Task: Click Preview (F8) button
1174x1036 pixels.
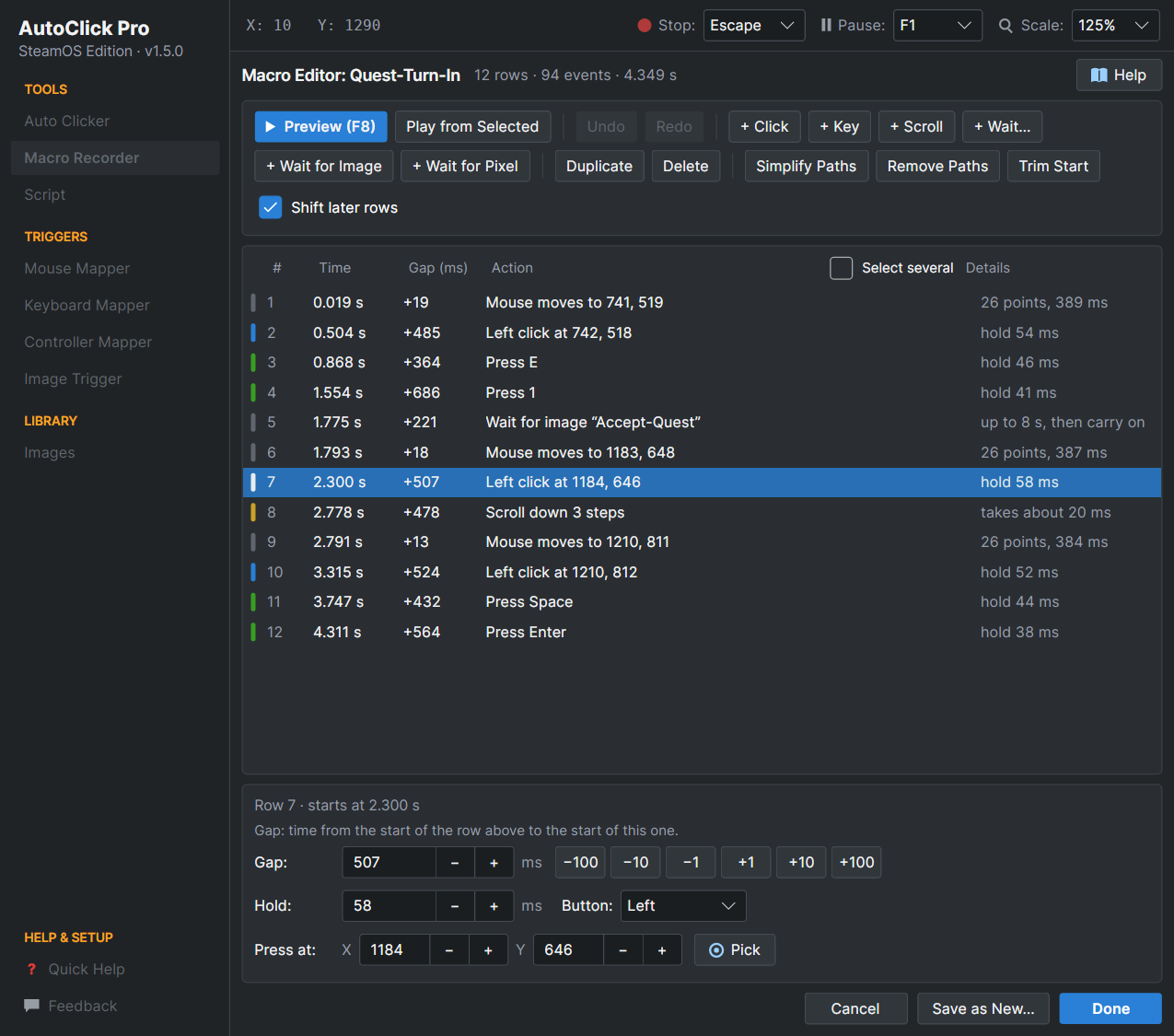Action: 320,127
